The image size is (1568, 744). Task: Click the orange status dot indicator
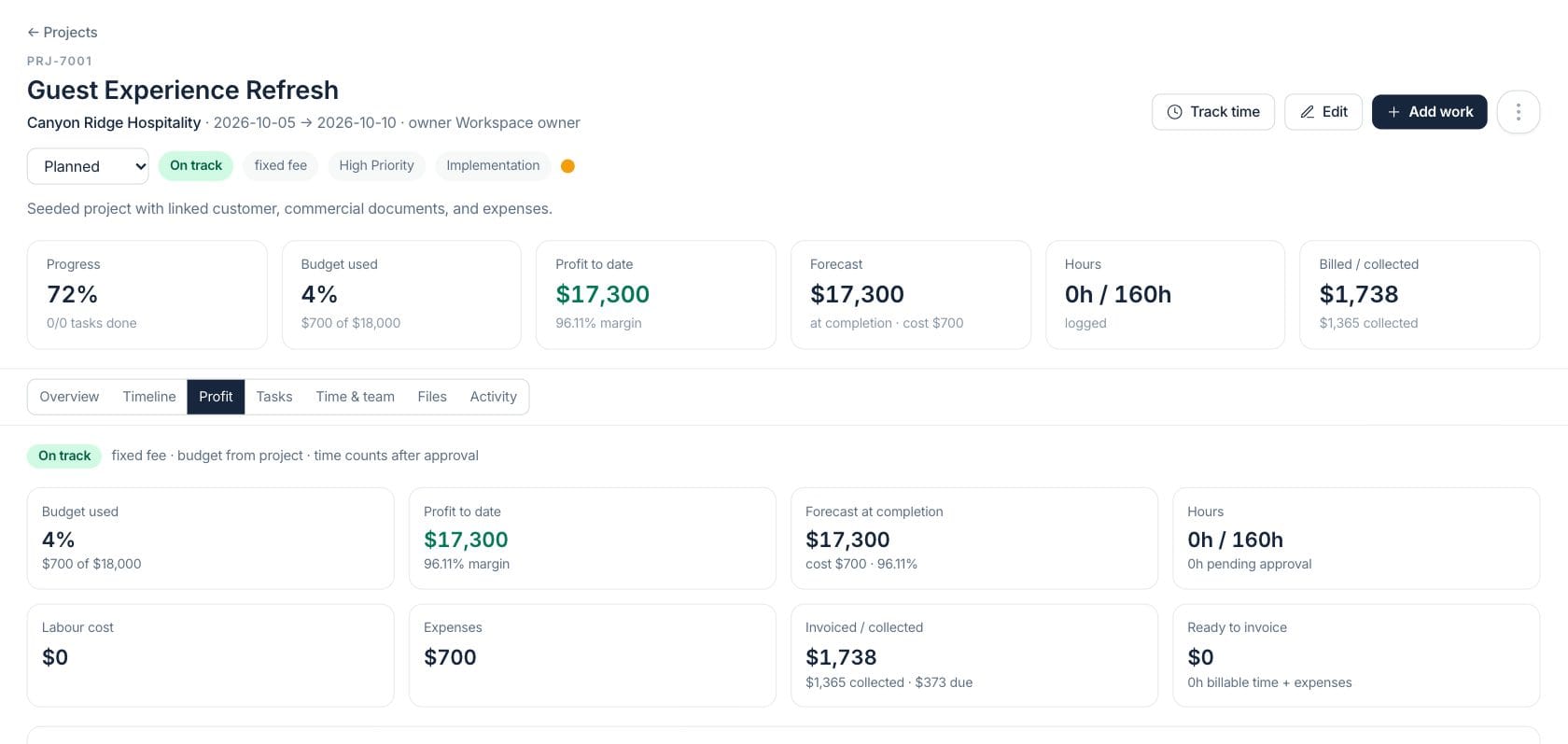(x=567, y=166)
